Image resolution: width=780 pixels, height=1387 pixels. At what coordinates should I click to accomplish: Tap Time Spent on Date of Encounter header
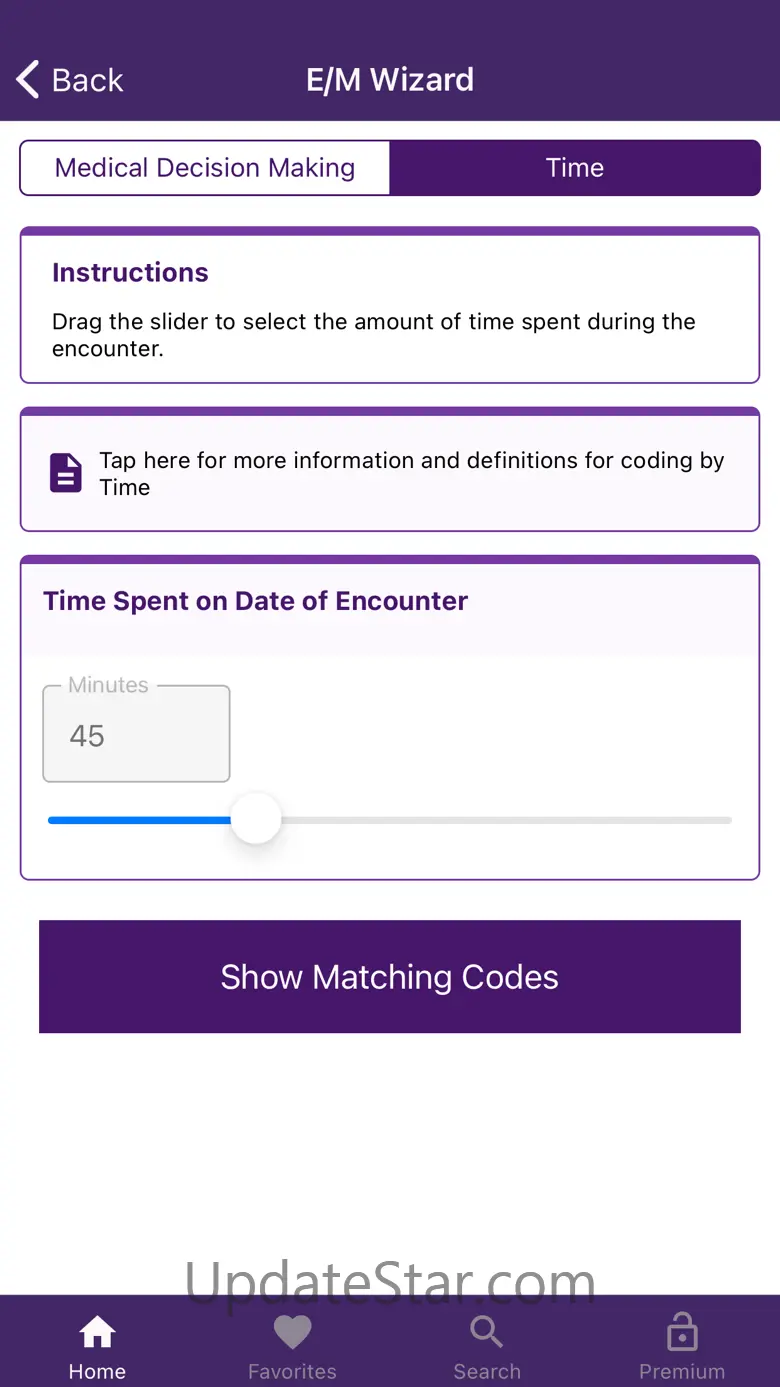[255, 601]
